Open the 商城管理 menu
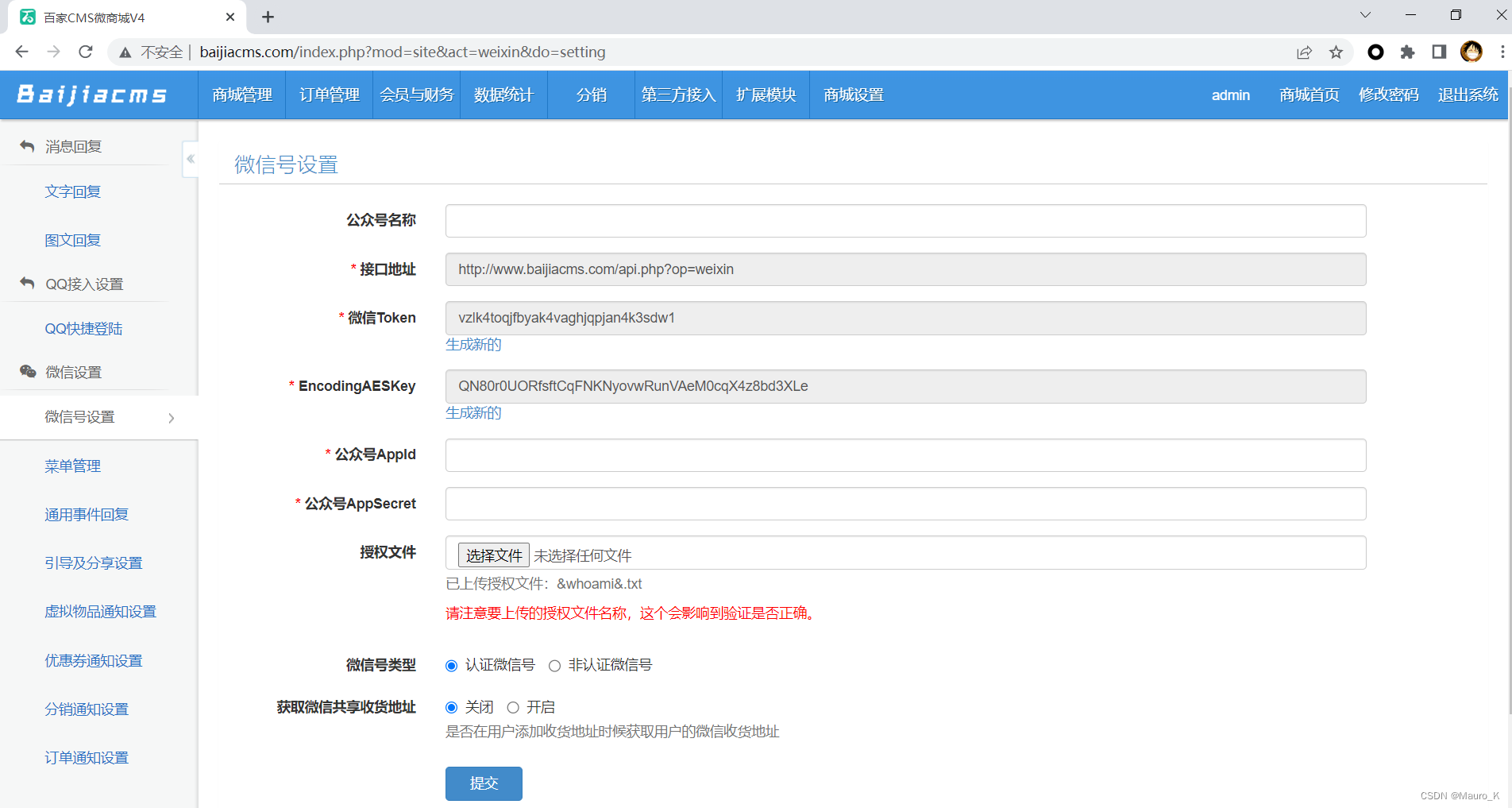The height and width of the screenshot is (808, 1512). 242,95
